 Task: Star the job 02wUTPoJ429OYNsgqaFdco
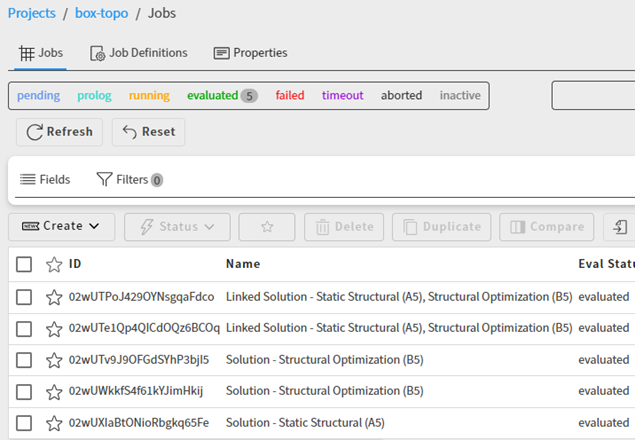click(x=54, y=297)
